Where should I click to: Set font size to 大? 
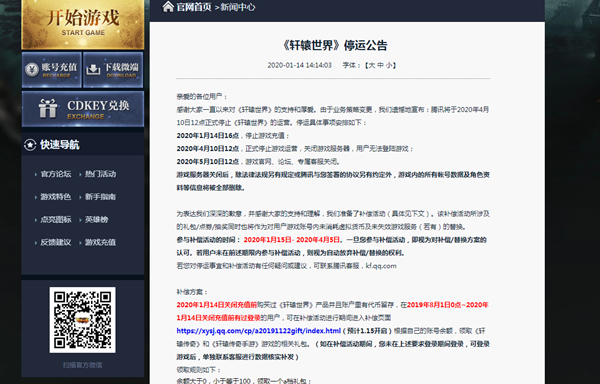(371, 65)
